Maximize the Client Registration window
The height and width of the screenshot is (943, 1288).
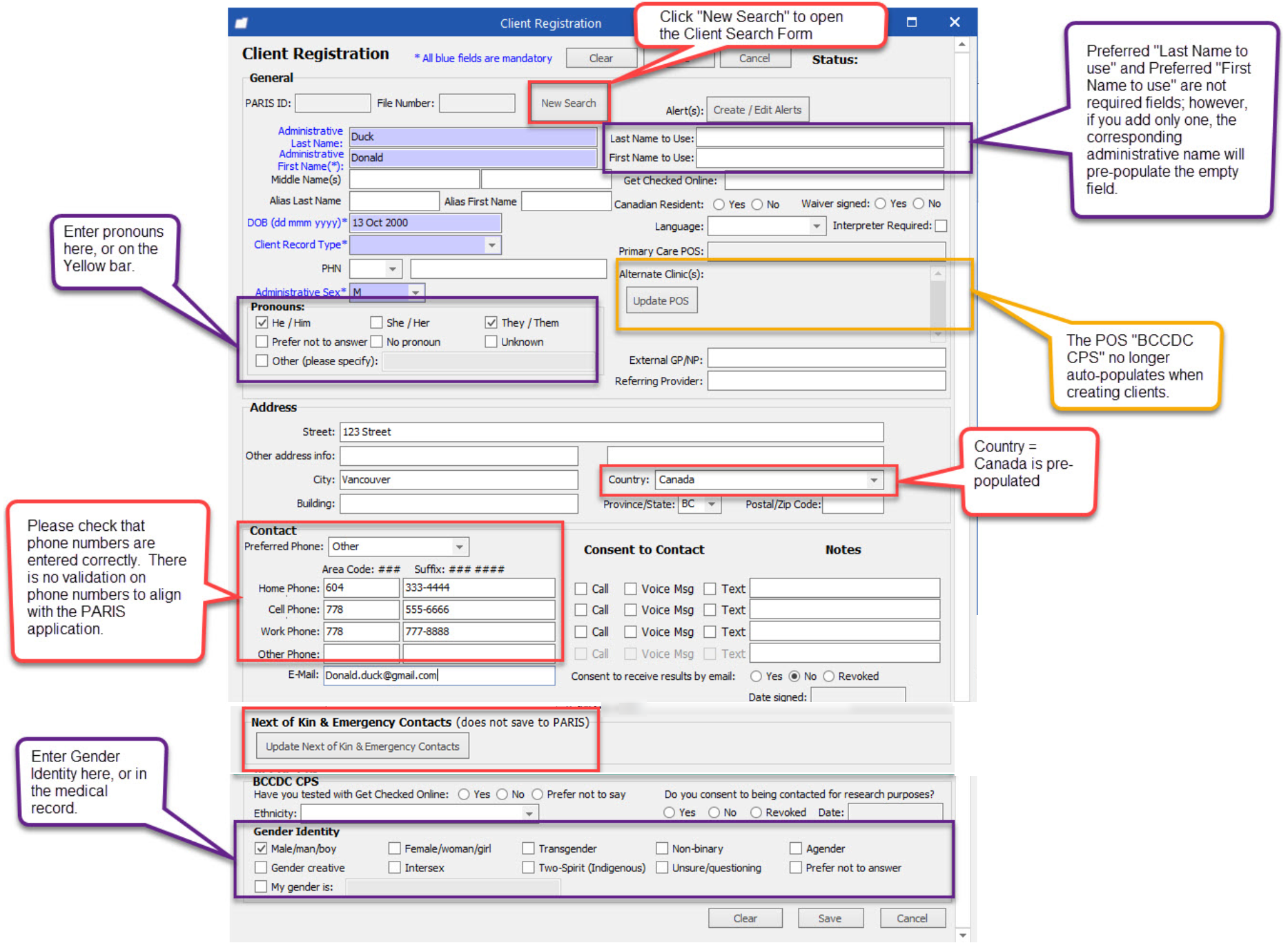point(912,22)
